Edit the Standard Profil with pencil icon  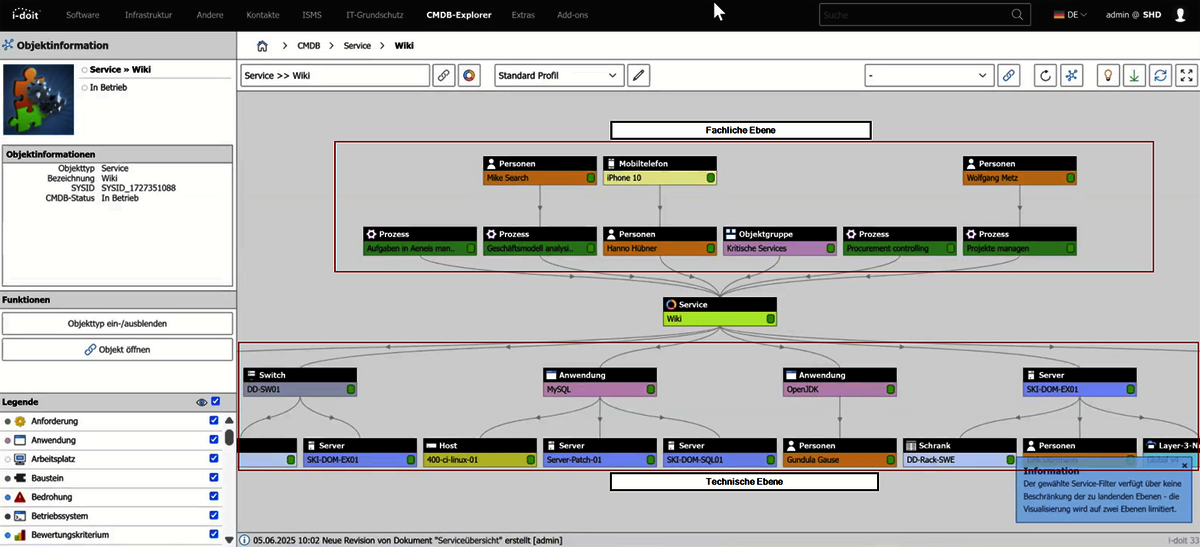[x=638, y=76]
